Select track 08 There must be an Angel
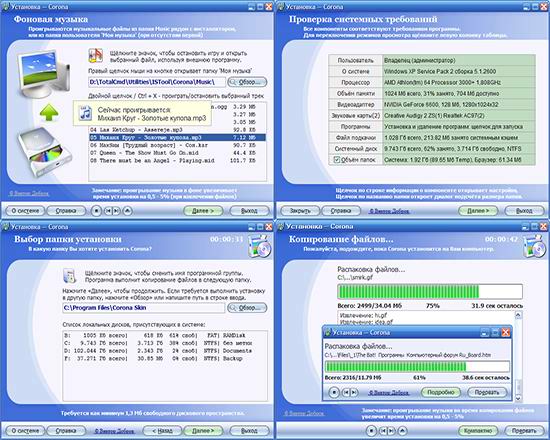The image size is (550, 440). coord(177,161)
